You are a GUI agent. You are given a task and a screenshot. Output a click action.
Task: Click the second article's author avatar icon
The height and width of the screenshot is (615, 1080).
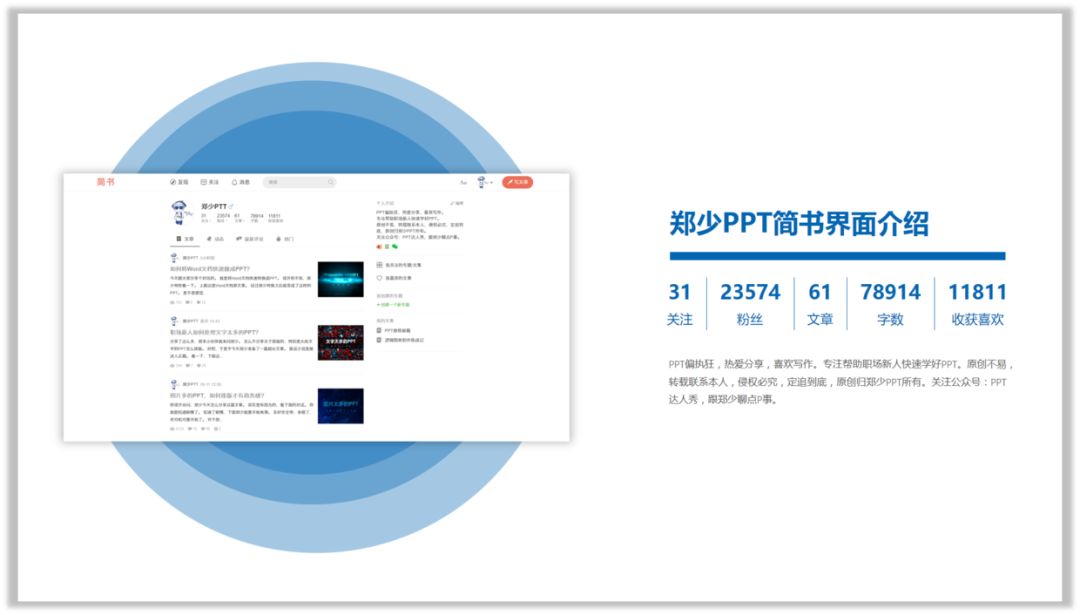[174, 321]
